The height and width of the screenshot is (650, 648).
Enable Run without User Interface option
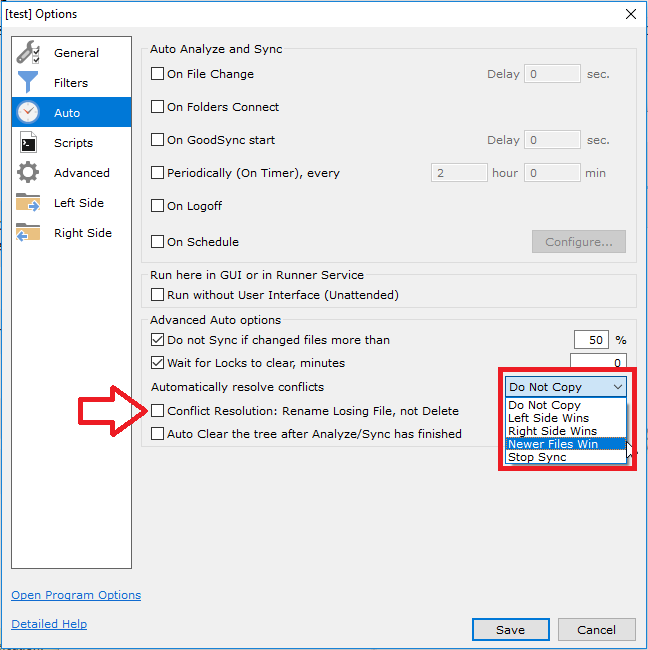[157, 295]
